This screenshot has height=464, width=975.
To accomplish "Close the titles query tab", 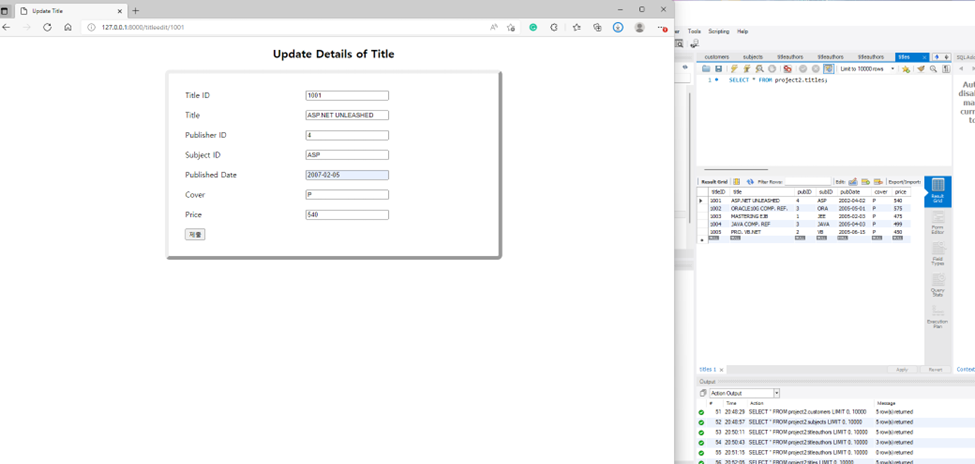I will click(925, 57).
